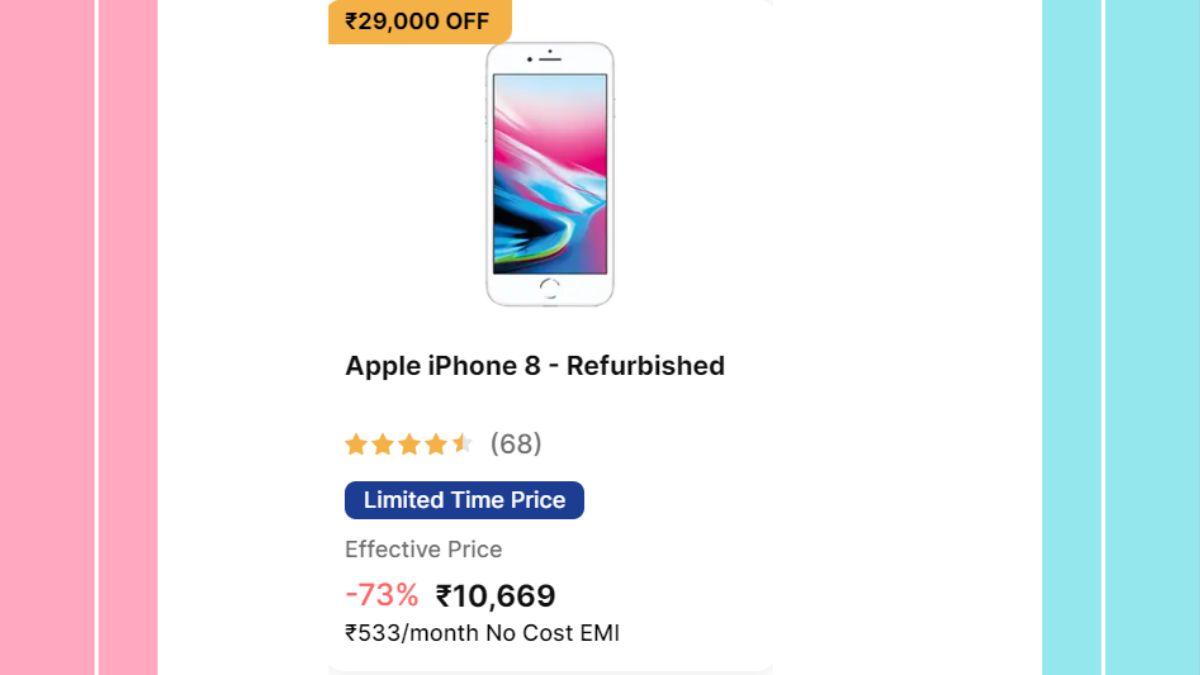Click the first rating star
1200x675 pixels.
[x=356, y=444]
